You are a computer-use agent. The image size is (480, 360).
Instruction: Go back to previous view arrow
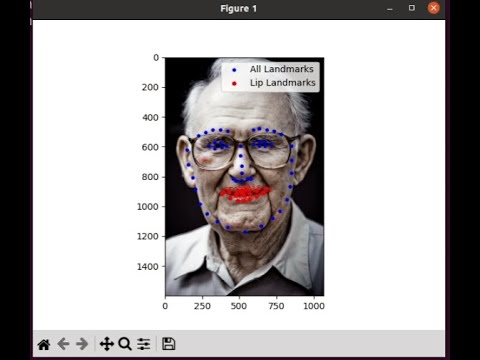63,344
